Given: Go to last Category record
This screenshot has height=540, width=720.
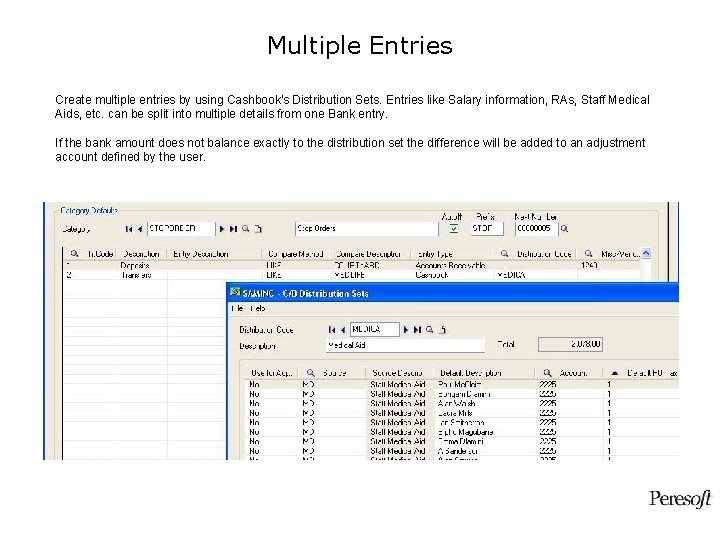Looking at the screenshot, I should [x=233, y=229].
